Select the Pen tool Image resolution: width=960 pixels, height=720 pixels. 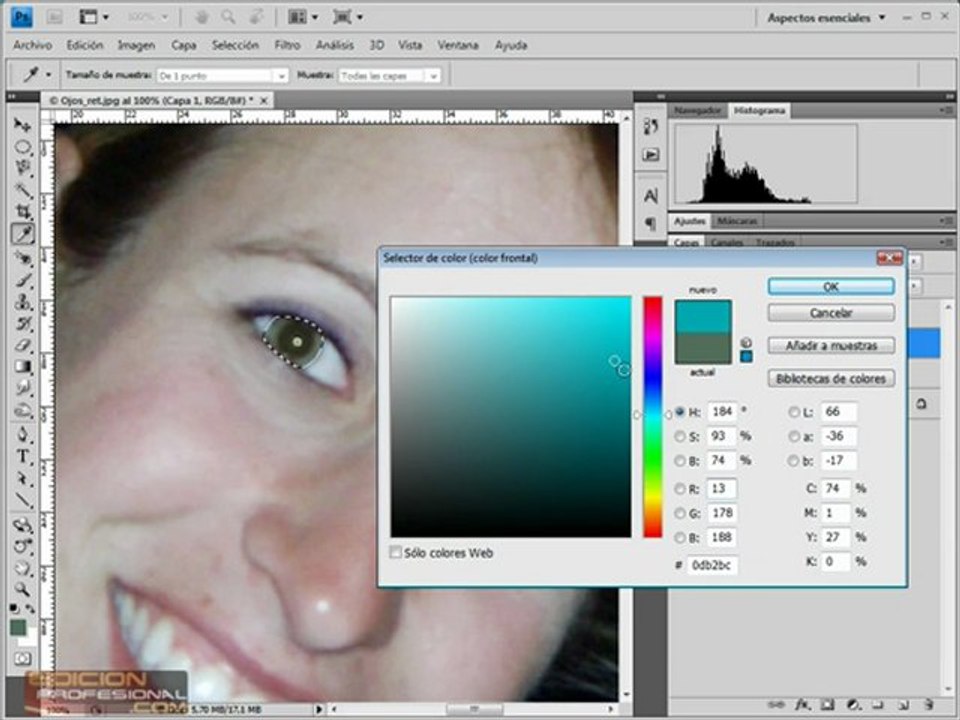click(x=23, y=435)
